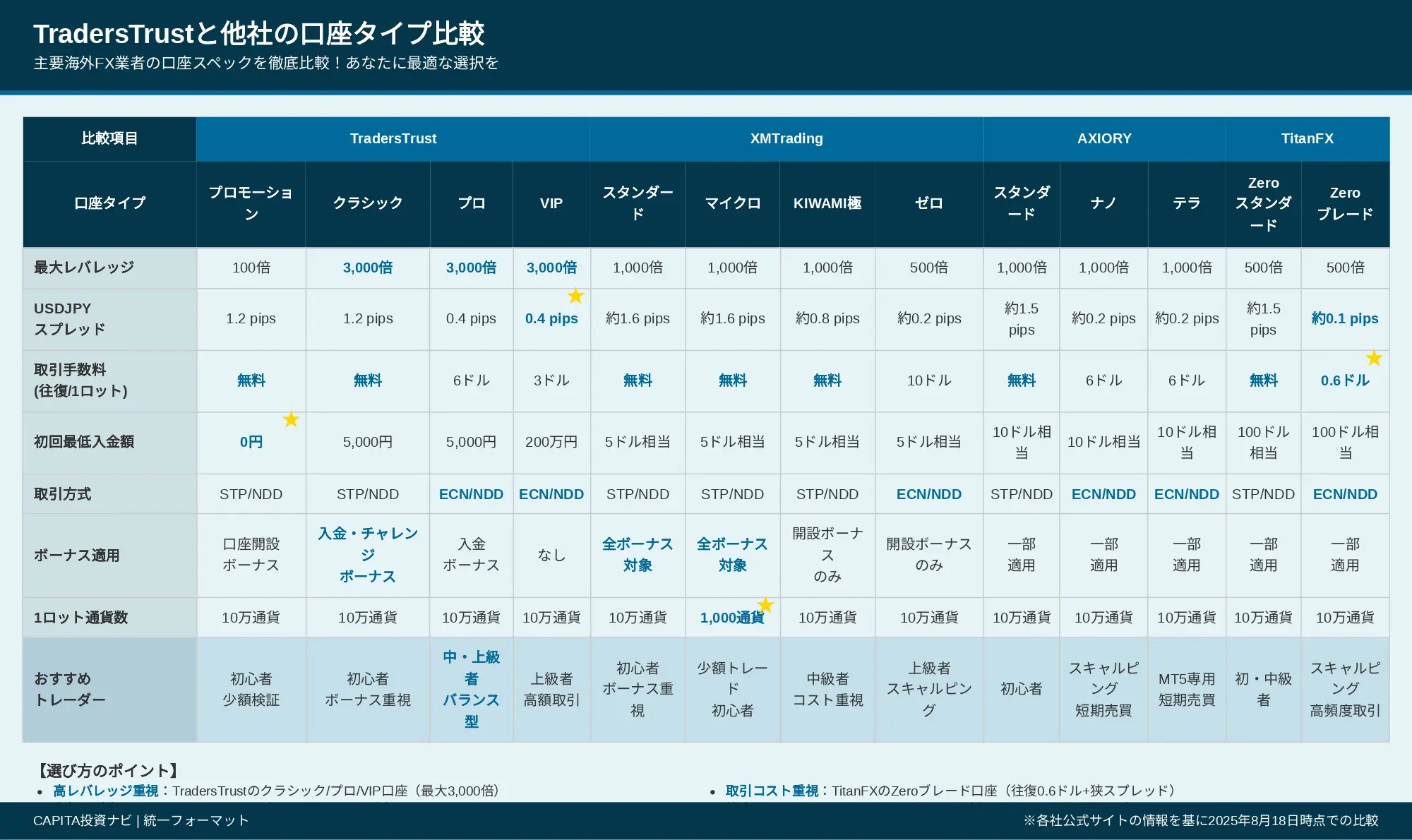Click the 0円 minimum deposit cell

[x=251, y=442]
